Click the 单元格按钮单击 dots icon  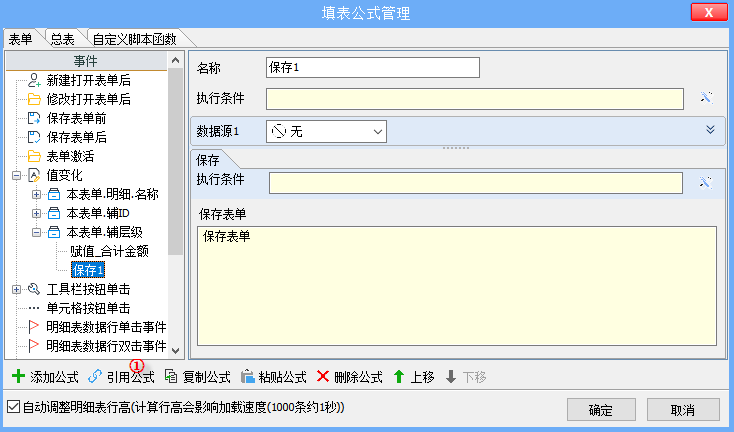coord(34,308)
